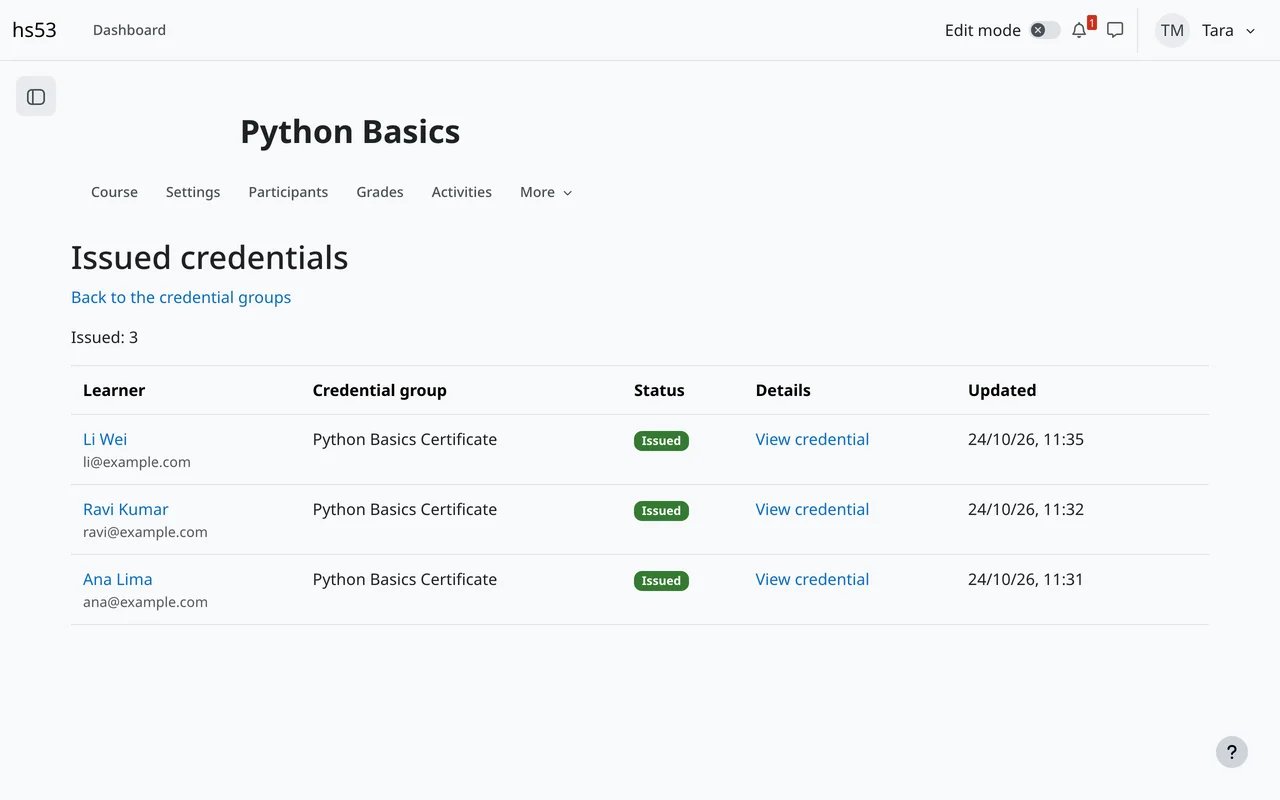Click the timestamp 24/10/26, 11:31
This screenshot has width=1280, height=800.
coord(1026,579)
